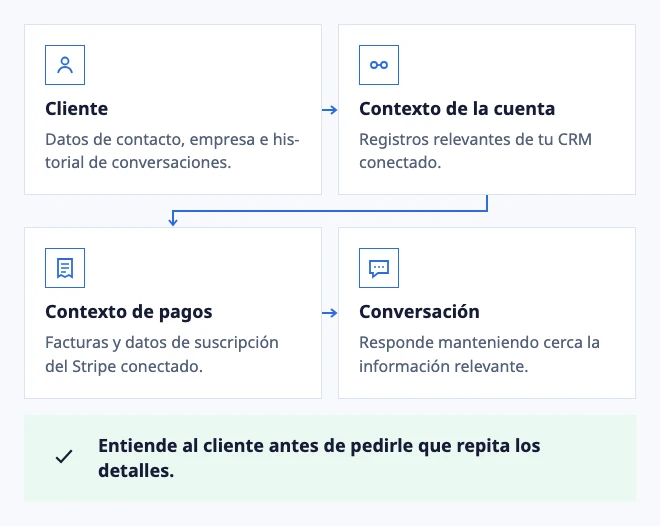Viewport: 660px width, 526px height.
Task: Click 'Entiende al cliente antes de pedirle' banner text
Action: pos(319,458)
